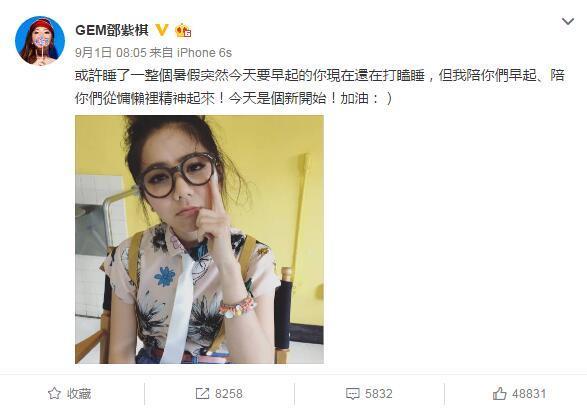Click the post text line ending 加油 :)
587x408 pixels.
pos(233,99)
